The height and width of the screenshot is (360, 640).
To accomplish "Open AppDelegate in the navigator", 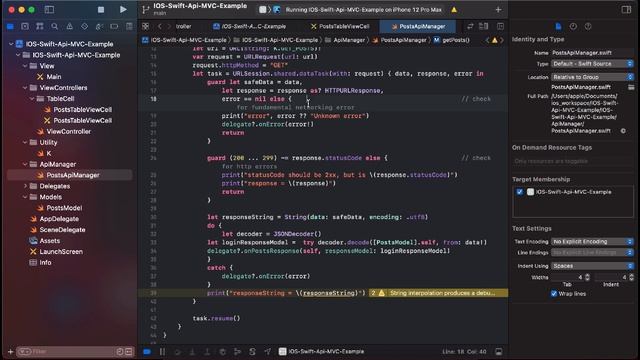I will point(59,219).
